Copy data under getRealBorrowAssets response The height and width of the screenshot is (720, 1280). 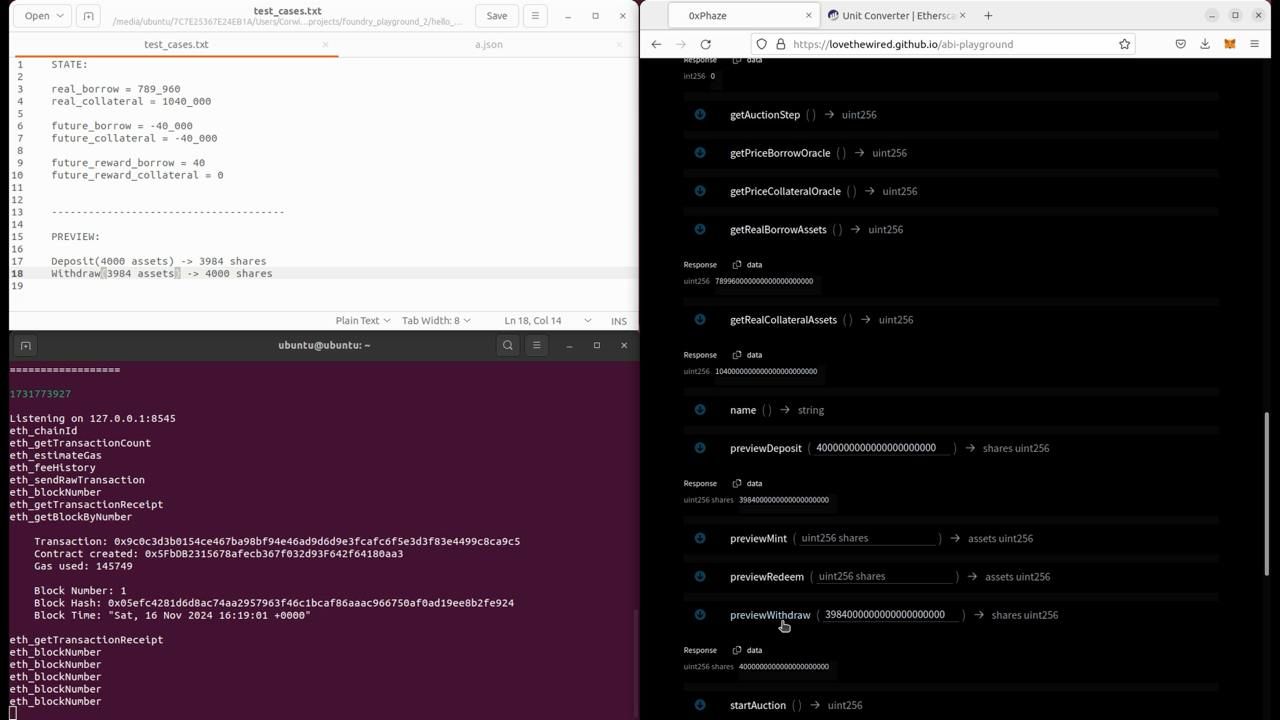747,265
